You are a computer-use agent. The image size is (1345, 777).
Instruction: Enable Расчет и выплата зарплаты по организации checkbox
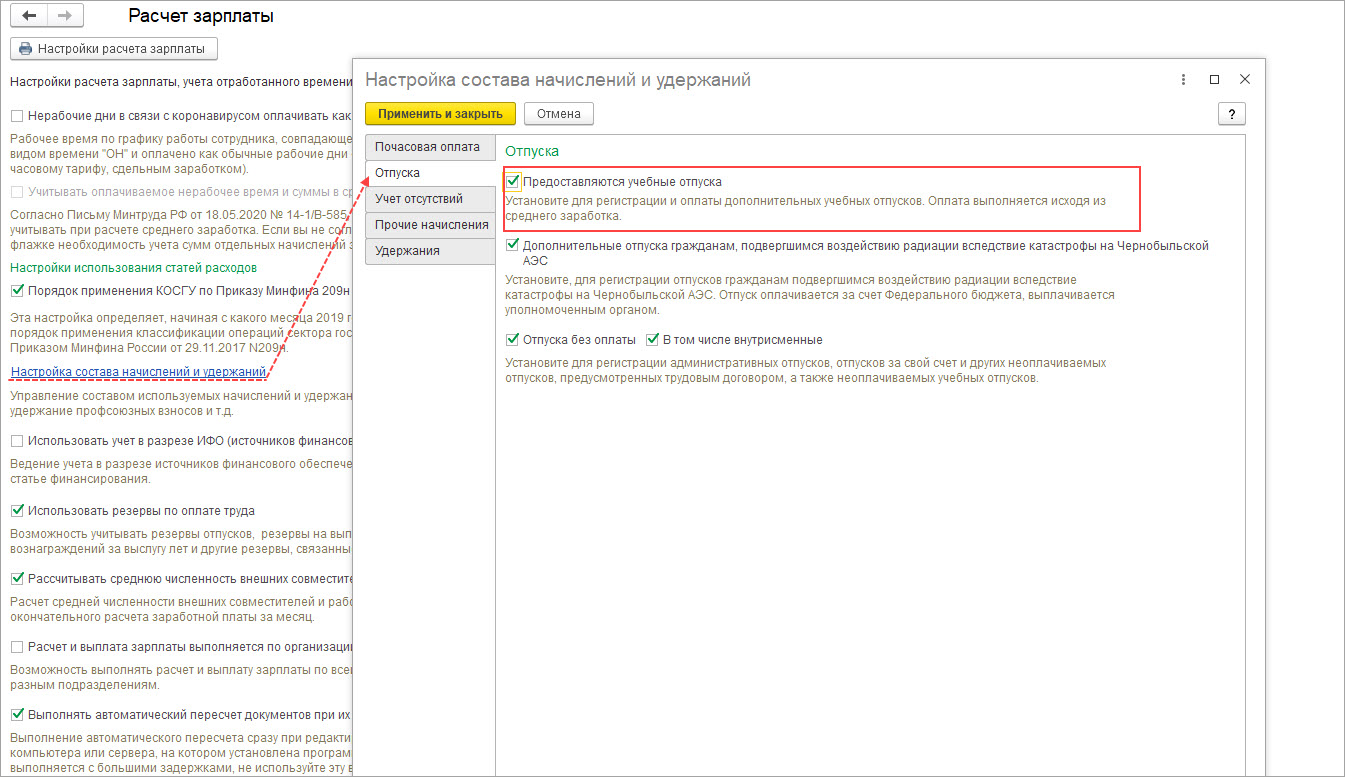point(17,646)
